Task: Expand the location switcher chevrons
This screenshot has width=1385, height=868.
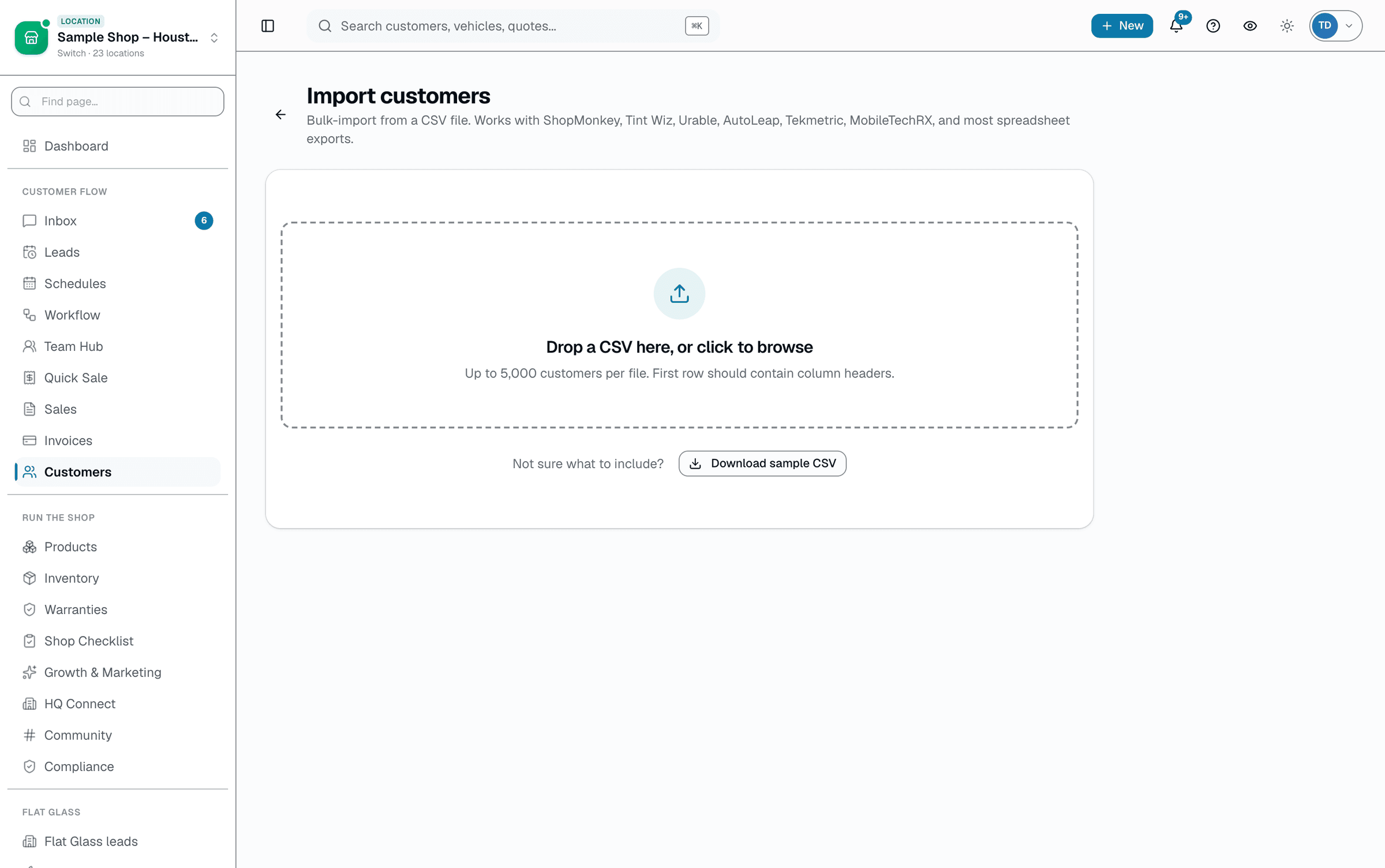Action: click(214, 38)
